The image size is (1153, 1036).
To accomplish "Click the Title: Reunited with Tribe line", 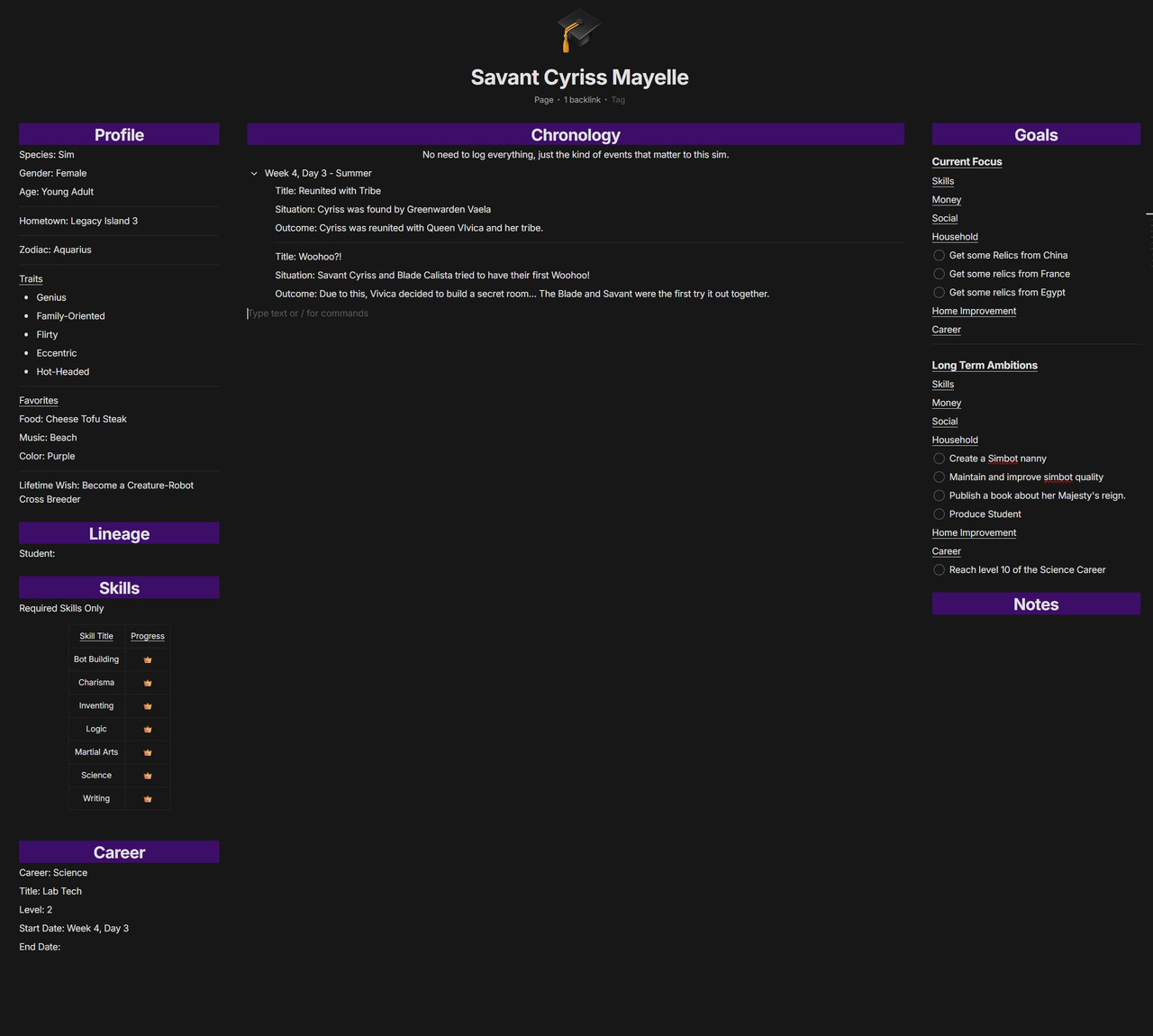I will tap(328, 191).
